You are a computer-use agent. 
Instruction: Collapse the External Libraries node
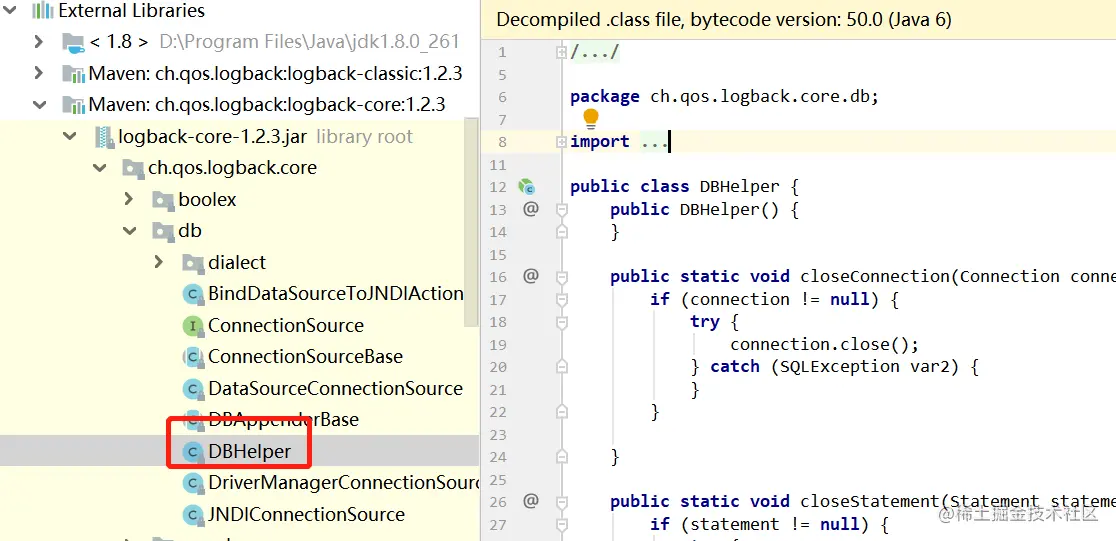[x=9, y=11]
